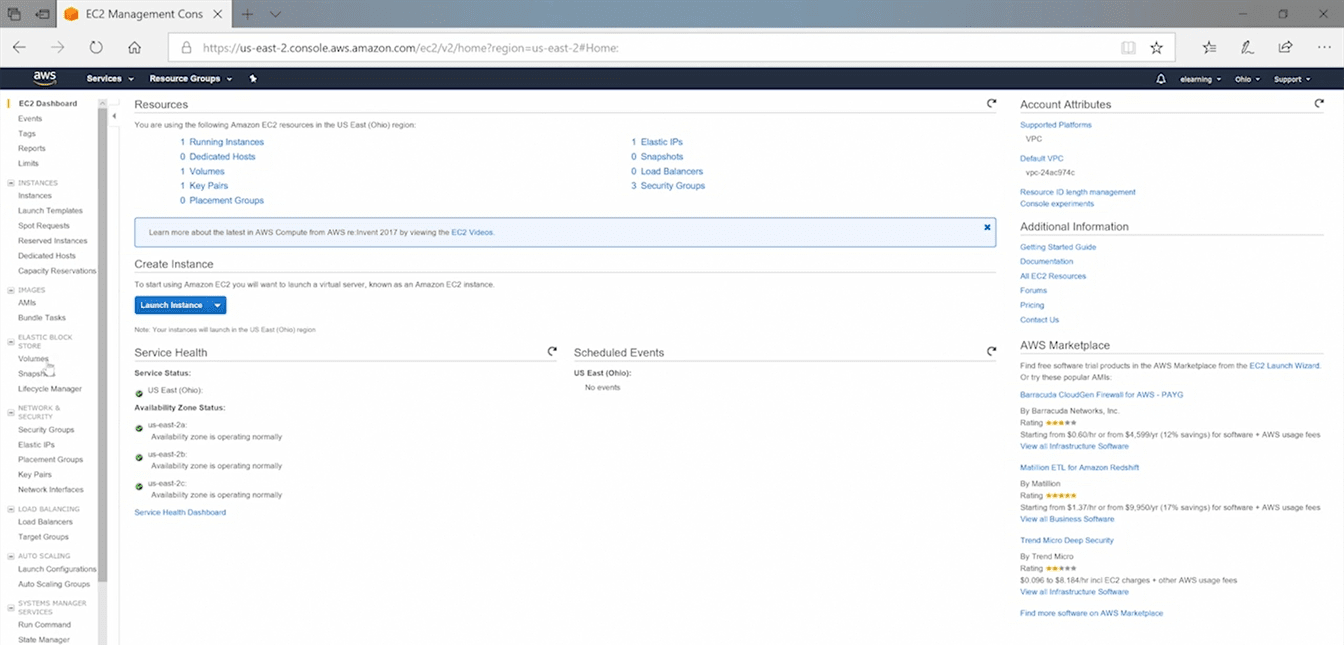Open the Services dropdown menu

click(109, 79)
